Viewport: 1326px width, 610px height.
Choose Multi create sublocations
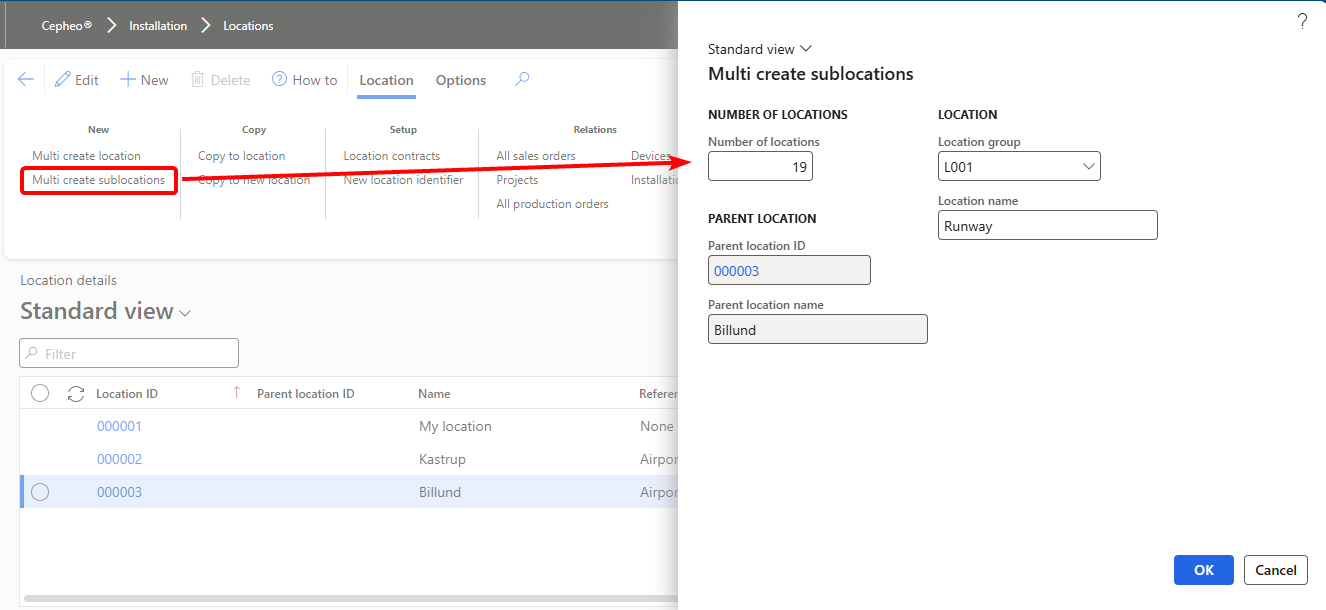click(98, 180)
